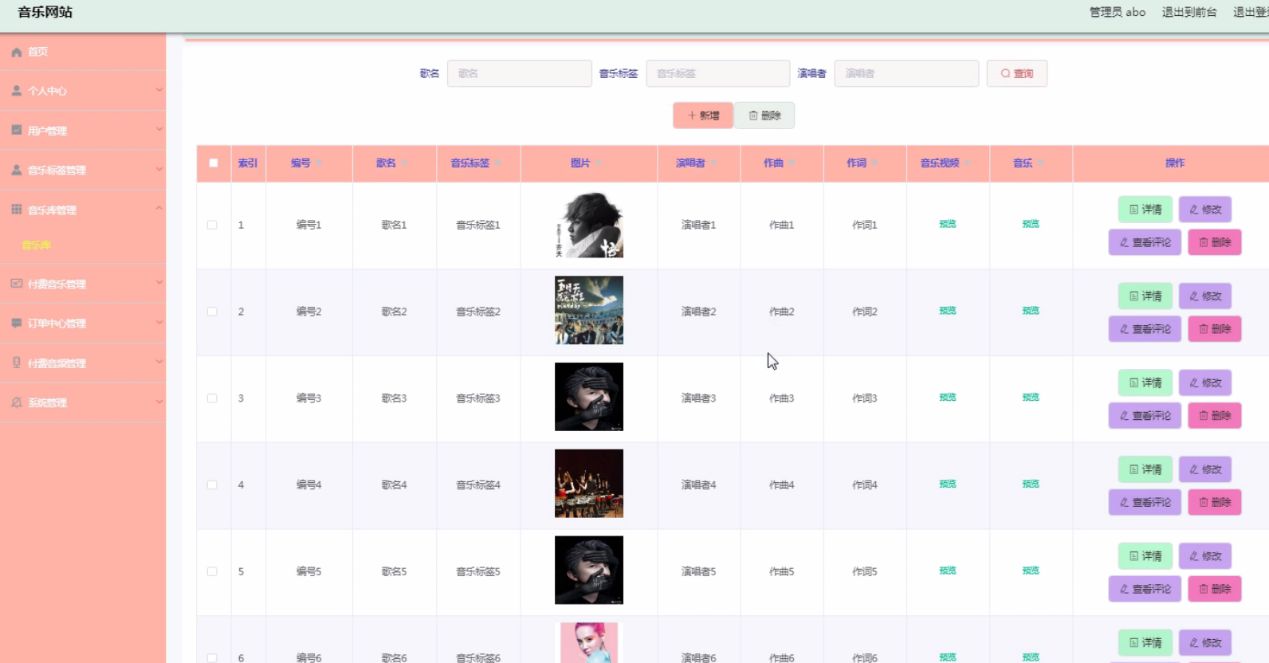Click 修改 edit for 歌名6
The height and width of the screenshot is (663, 1269).
pyautogui.click(x=1205, y=642)
